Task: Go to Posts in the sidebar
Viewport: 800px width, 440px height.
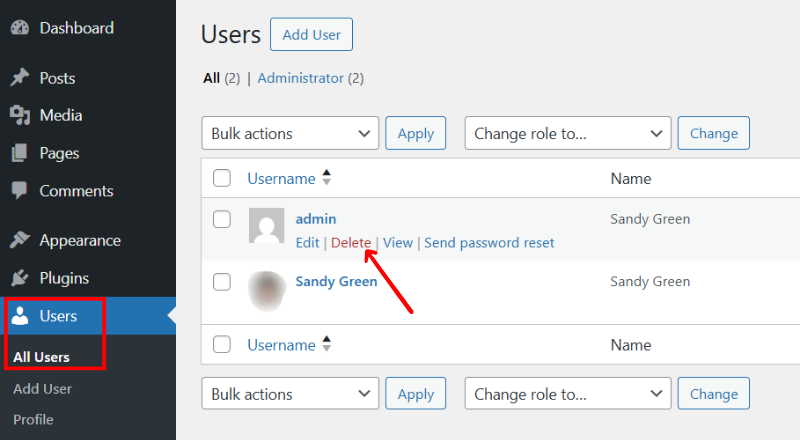Action: pos(57,78)
